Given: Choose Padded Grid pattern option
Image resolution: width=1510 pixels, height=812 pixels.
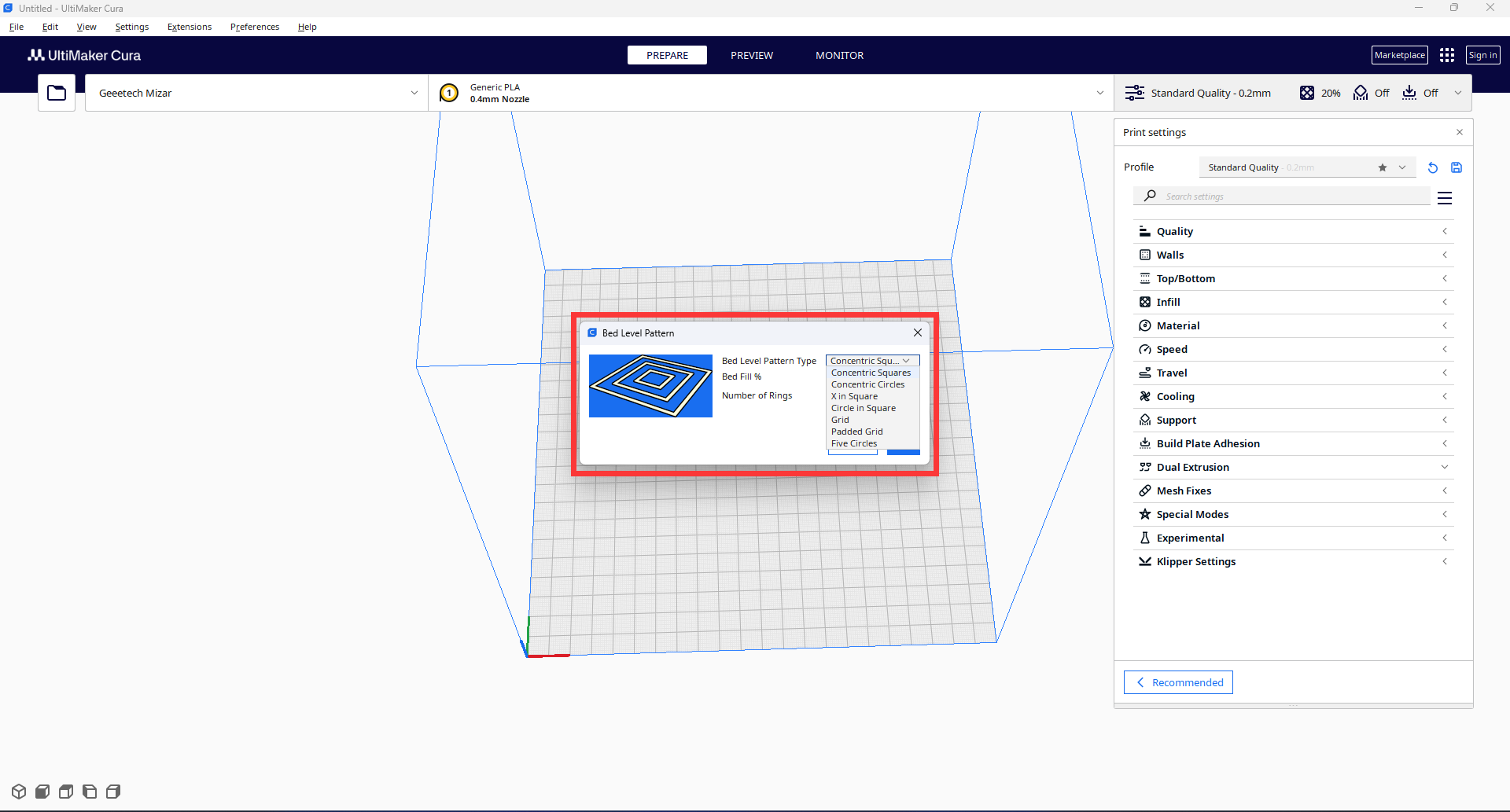Looking at the screenshot, I should pos(871,432).
